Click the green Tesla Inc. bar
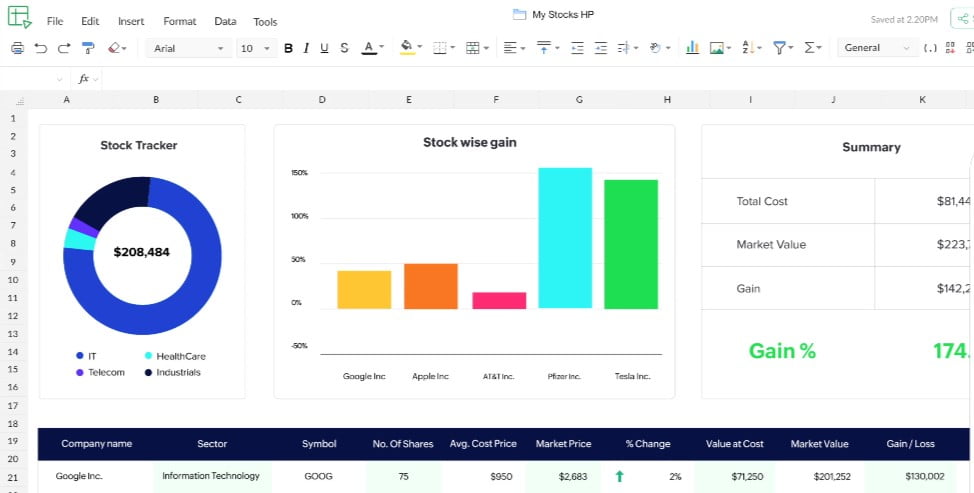The image size is (974, 493). [631, 244]
